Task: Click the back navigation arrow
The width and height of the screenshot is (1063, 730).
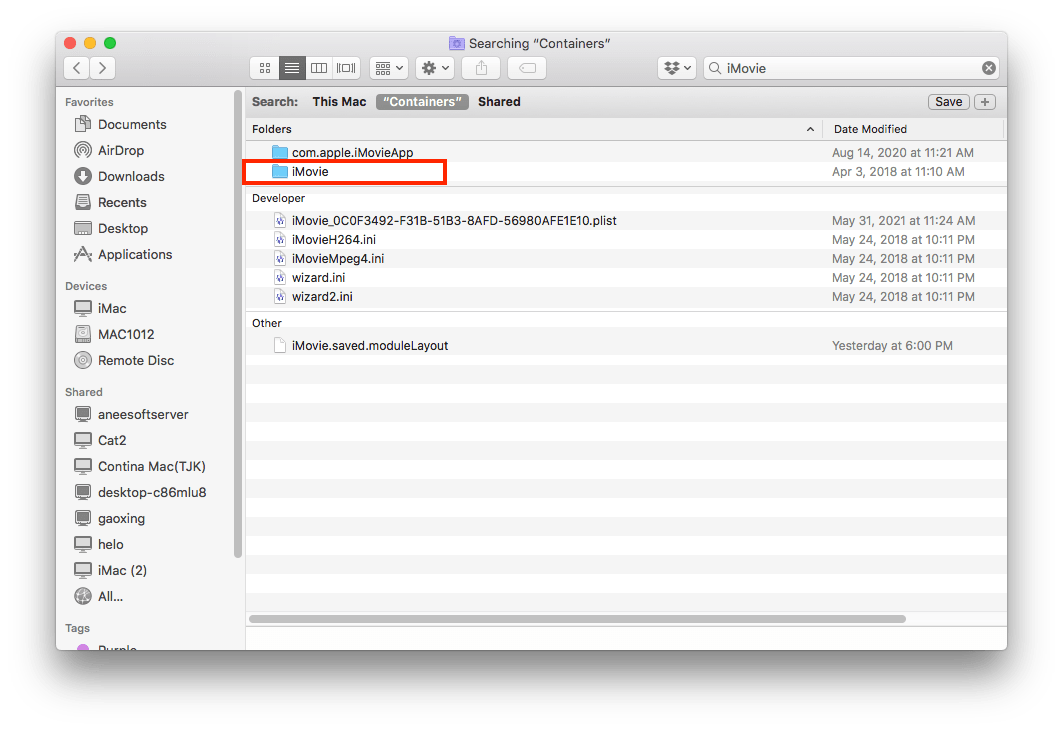Action: 76,67
